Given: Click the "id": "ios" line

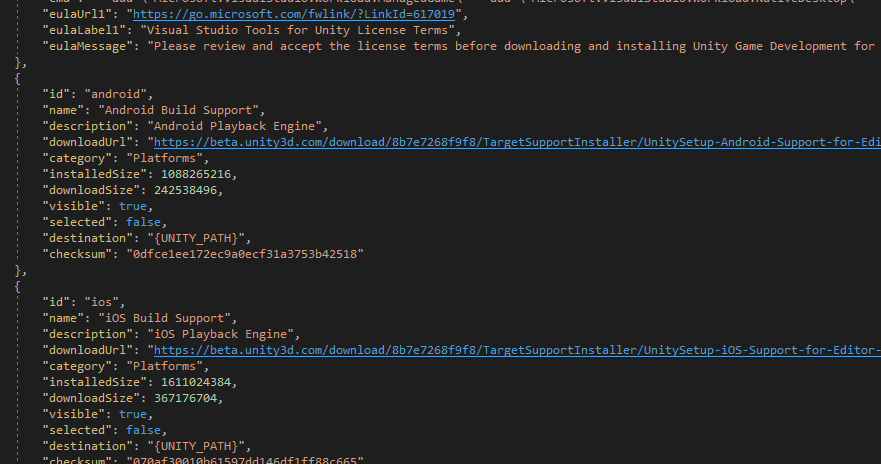Looking at the screenshot, I should (83, 302).
